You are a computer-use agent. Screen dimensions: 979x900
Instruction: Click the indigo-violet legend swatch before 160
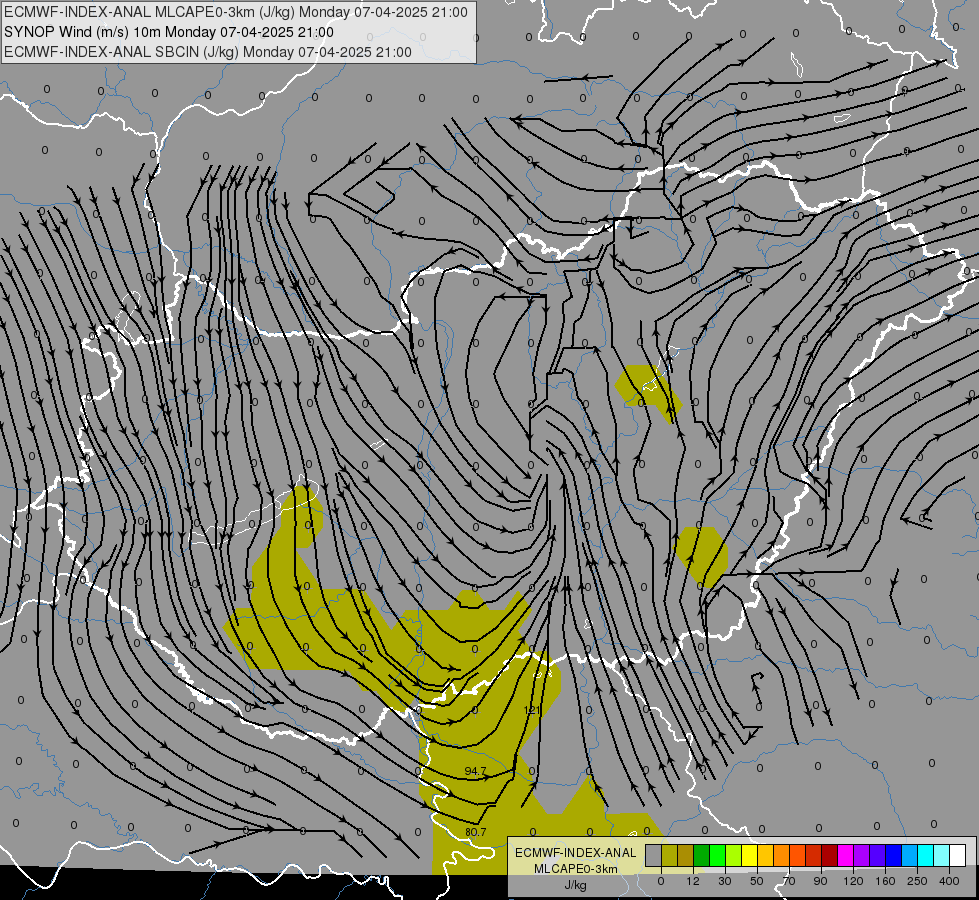[x=878, y=855]
